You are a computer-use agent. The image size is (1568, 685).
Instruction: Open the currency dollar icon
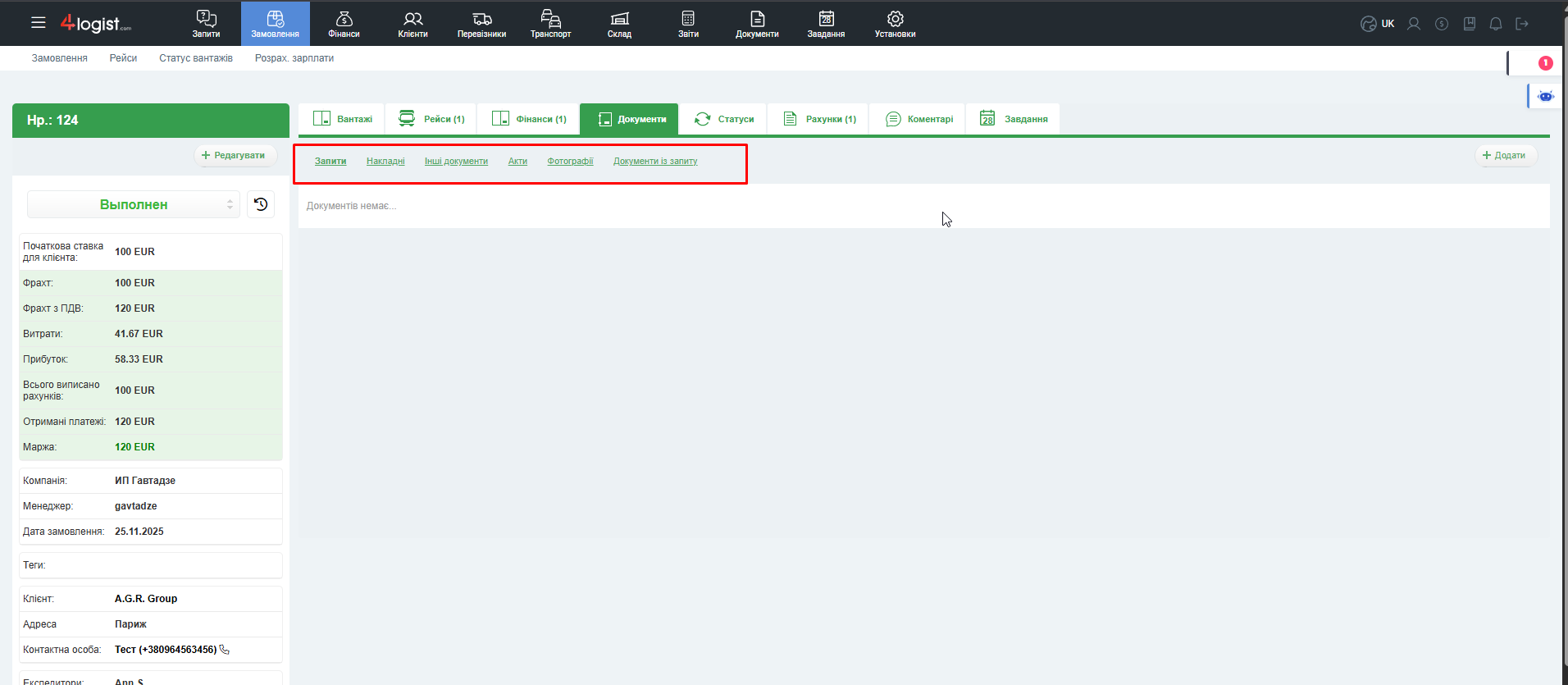point(1442,24)
